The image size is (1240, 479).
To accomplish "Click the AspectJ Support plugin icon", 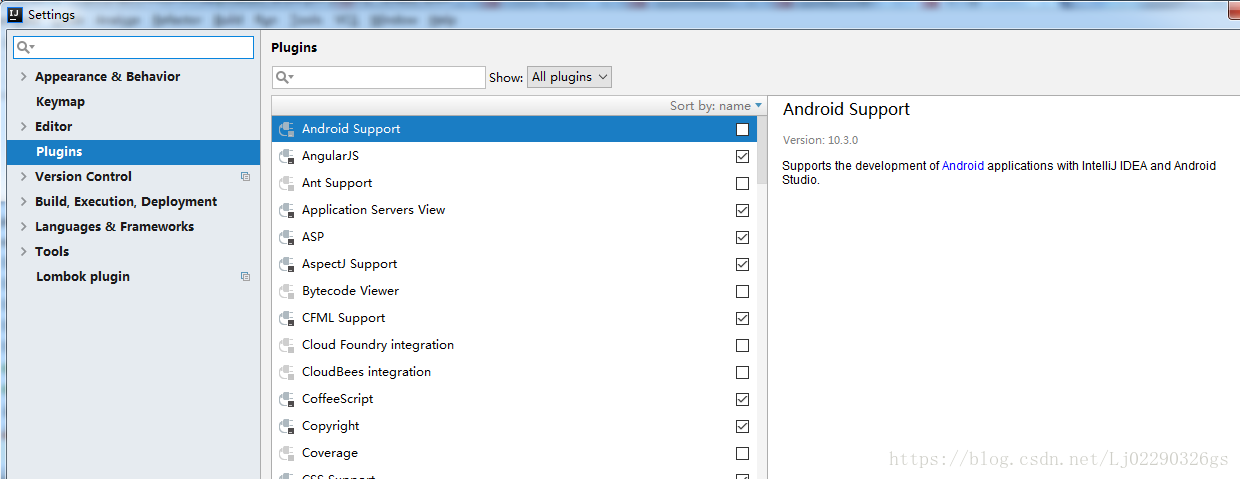I will 287,264.
